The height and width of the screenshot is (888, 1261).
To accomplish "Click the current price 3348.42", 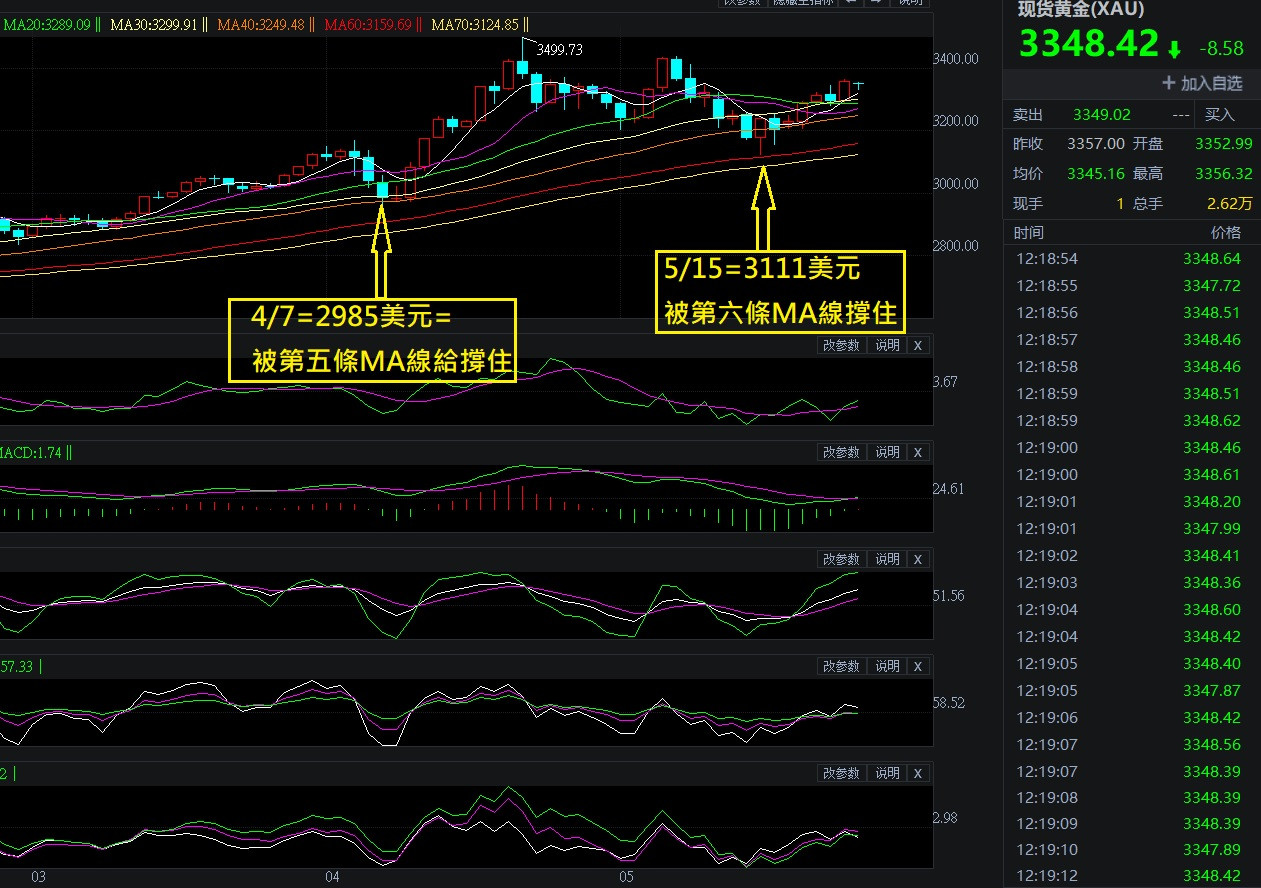I will point(1088,45).
